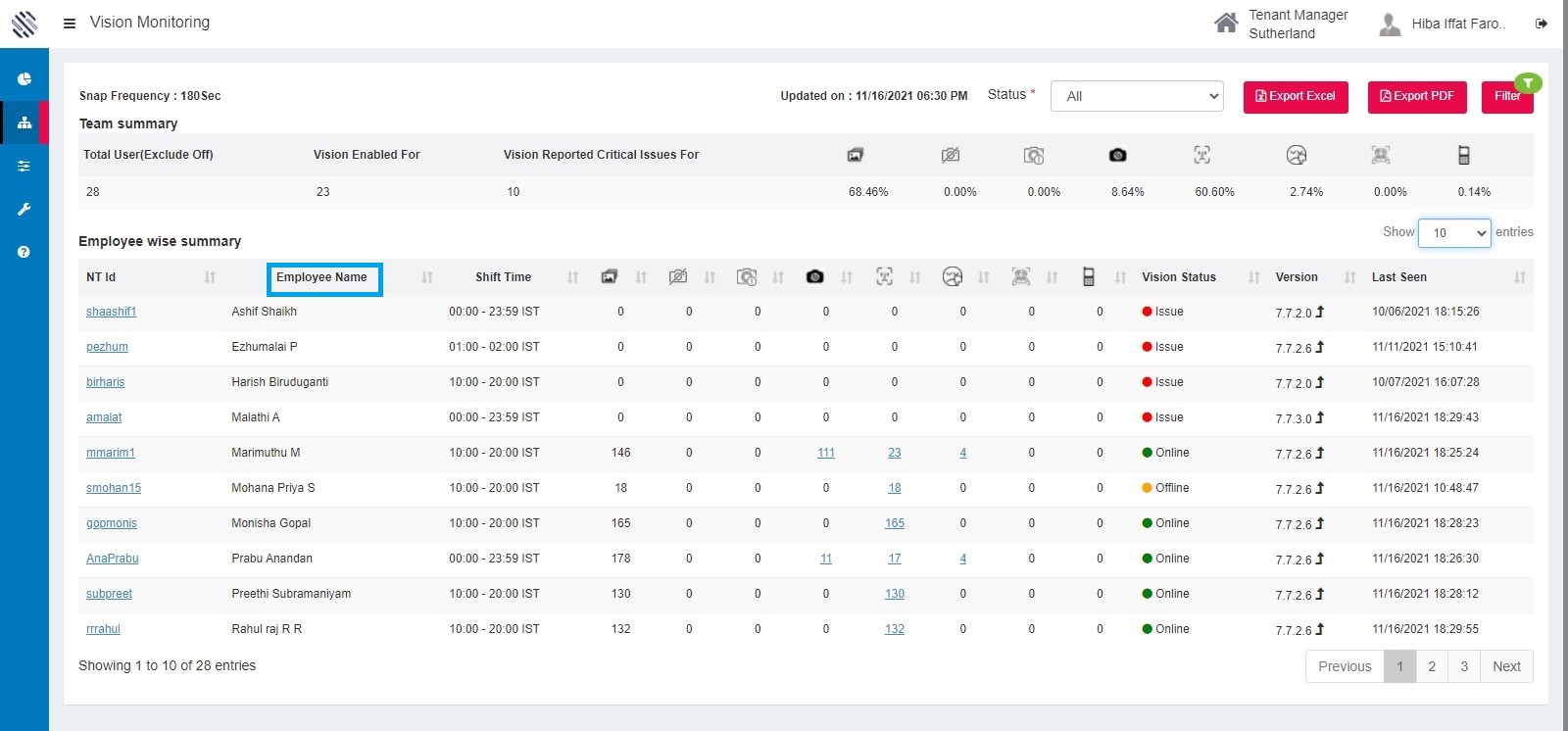
Task: Go to page 2 of entries
Action: point(1432,666)
